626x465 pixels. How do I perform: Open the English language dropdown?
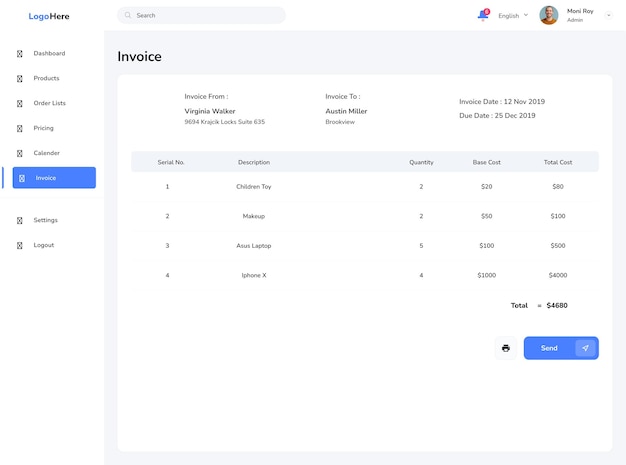point(513,16)
